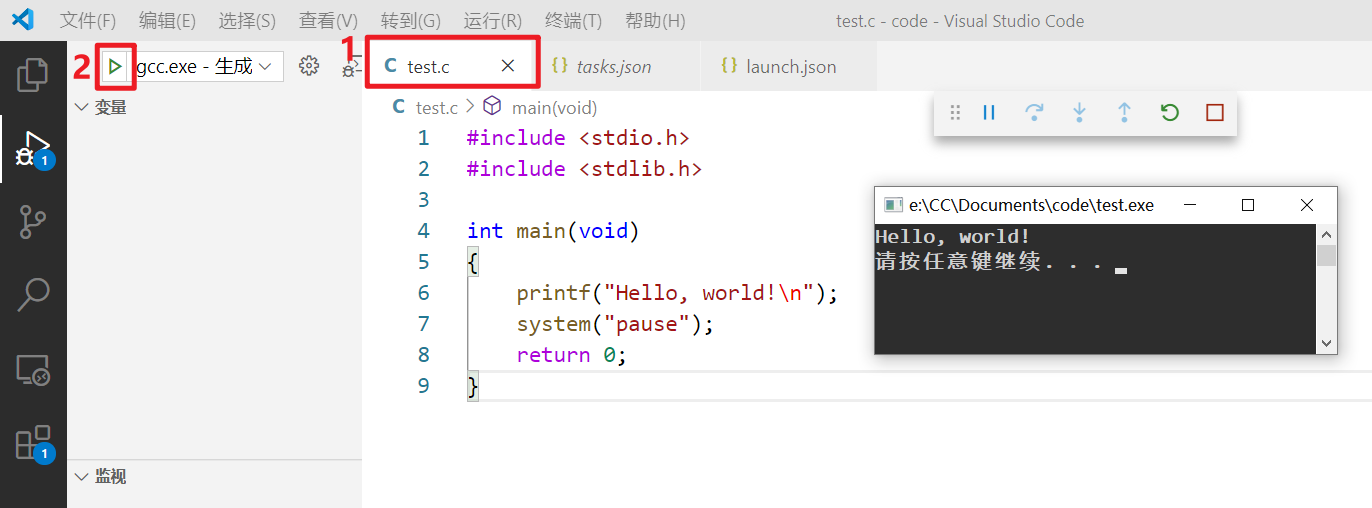The image size is (1372, 508).
Task: Switch to the test.c tab
Action: click(x=449, y=66)
